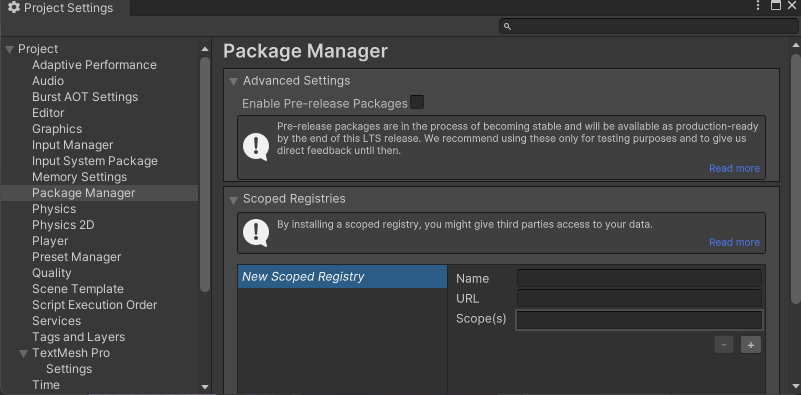Click the scoped registry warning icon
Screen dimensions: 801x395
pos(255,233)
